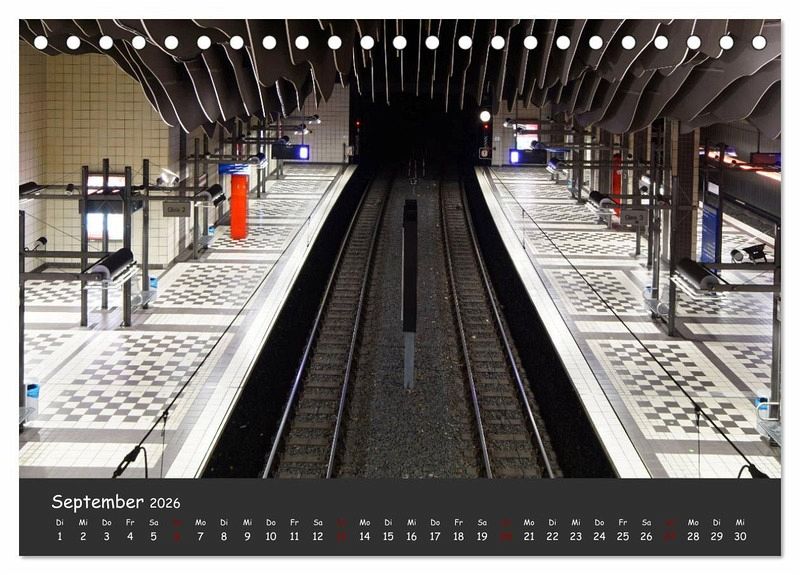This screenshot has height=575, width=800.
Task: Select day 17 in the calendar row
Action: 435,536
